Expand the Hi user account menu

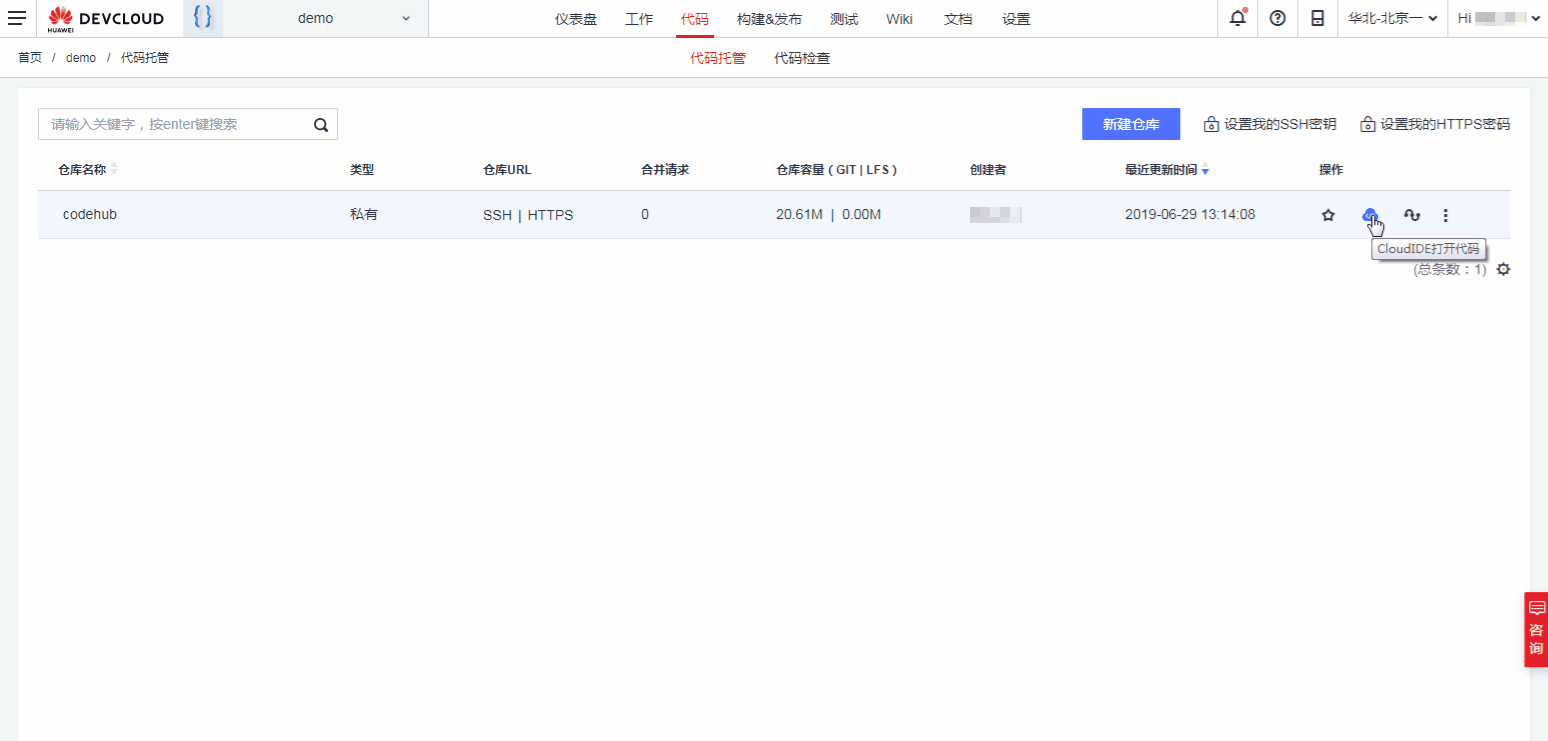pyautogui.click(x=1498, y=18)
